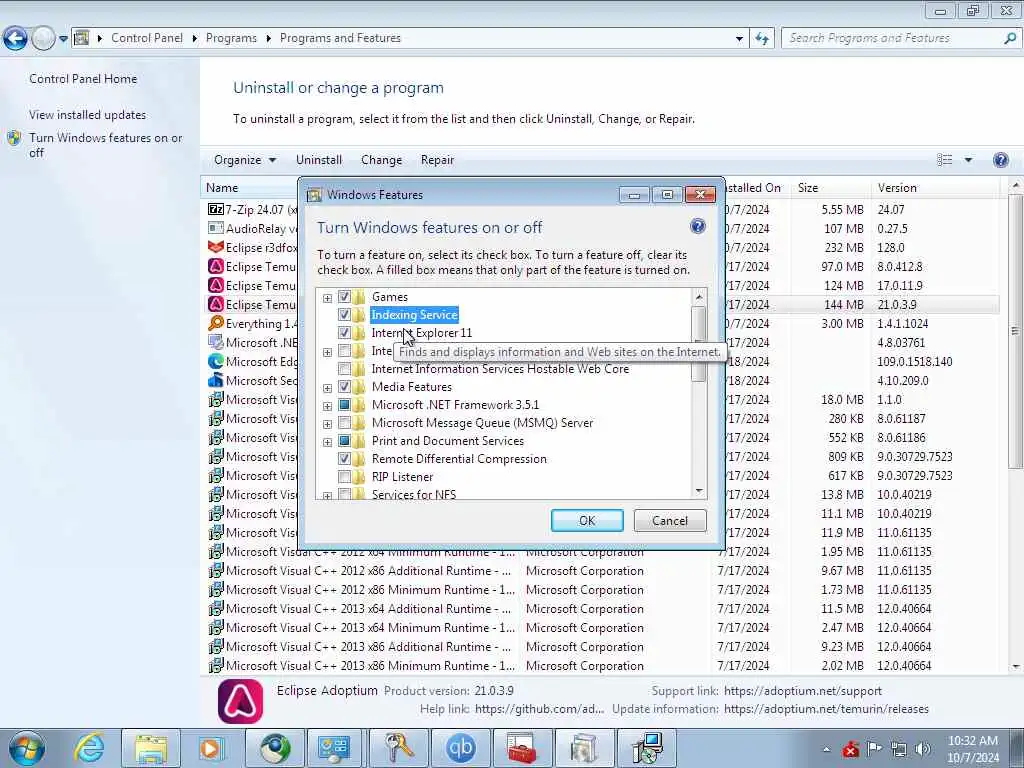Click the programs list vertical scrollbar thumb
1024x768 pixels.
pyautogui.click(x=1016, y=331)
